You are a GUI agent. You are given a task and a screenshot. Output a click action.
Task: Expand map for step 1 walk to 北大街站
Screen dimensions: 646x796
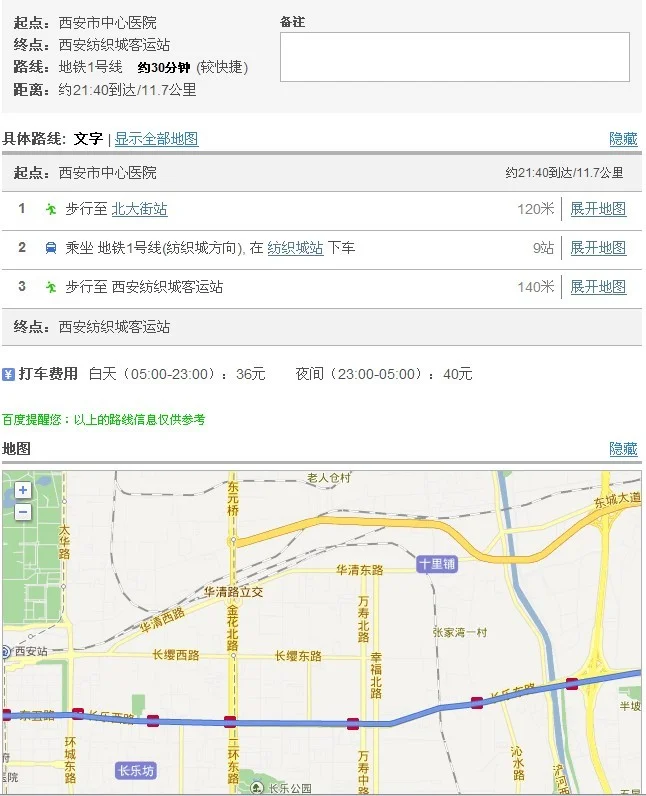598,209
